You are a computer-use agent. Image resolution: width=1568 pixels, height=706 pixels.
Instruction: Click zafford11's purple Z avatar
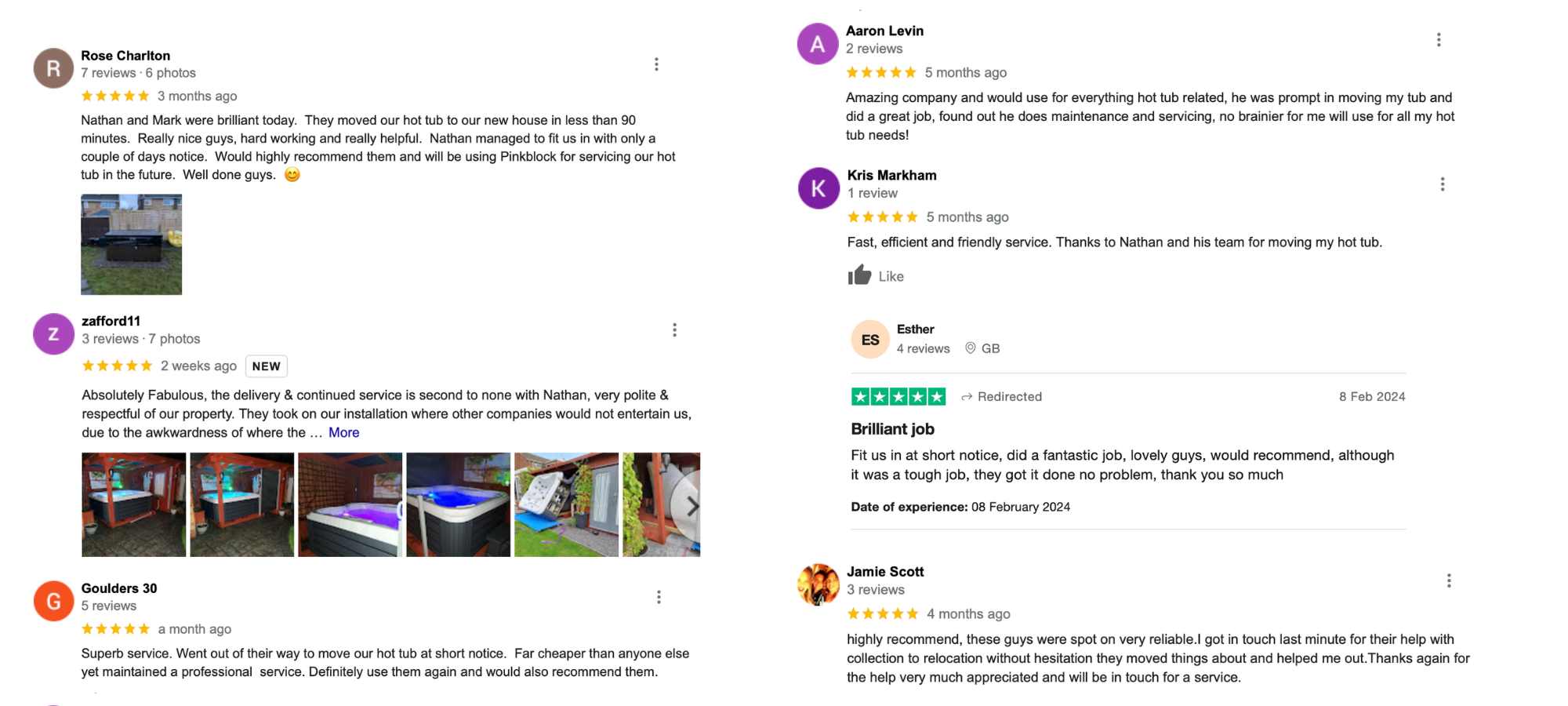coord(53,334)
